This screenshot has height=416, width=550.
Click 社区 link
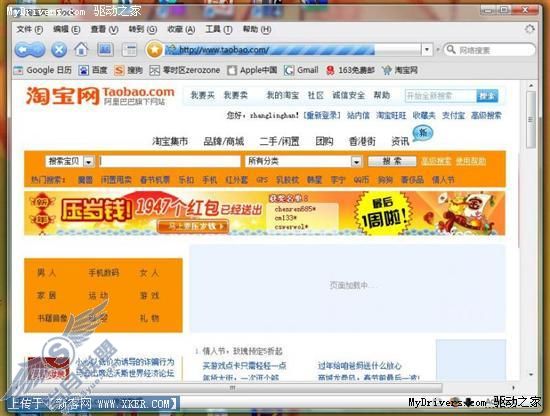315,95
